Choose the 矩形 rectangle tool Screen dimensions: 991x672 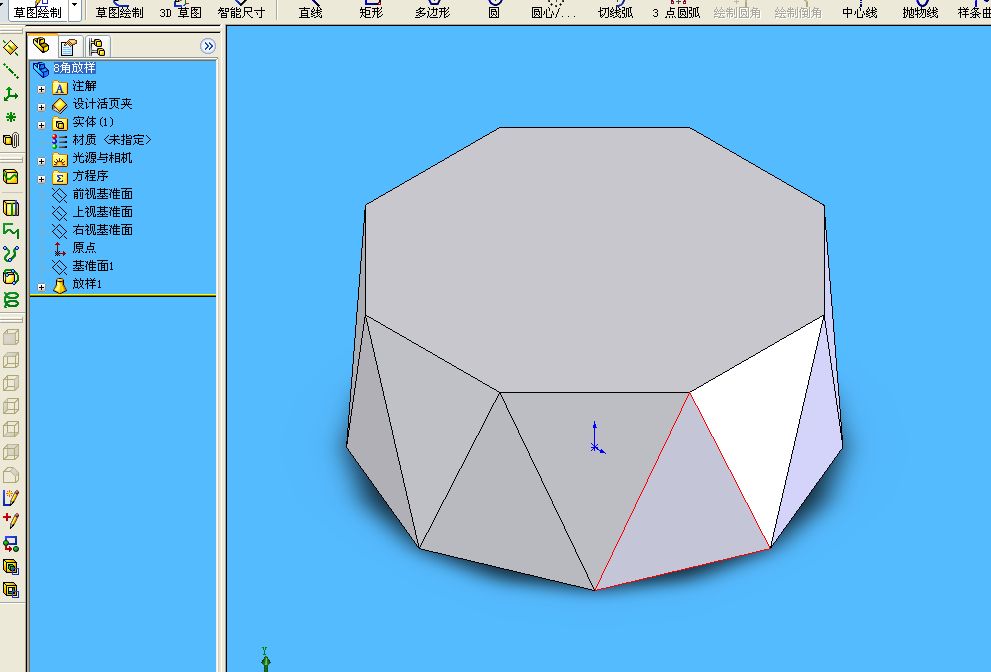click(371, 11)
